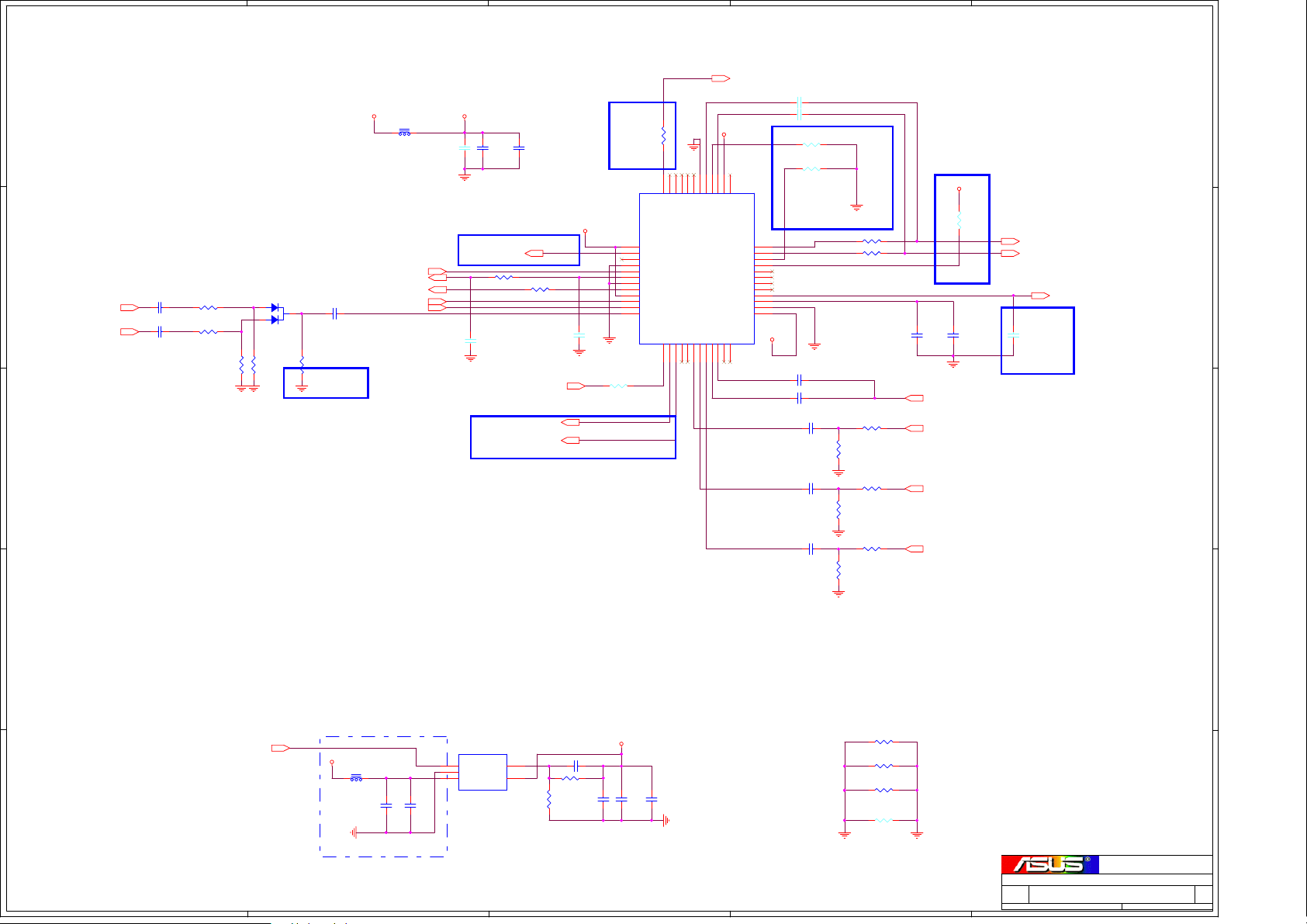The image size is (1307, 924).
Task: Select the inductor in top-left power filter
Action: (404, 133)
